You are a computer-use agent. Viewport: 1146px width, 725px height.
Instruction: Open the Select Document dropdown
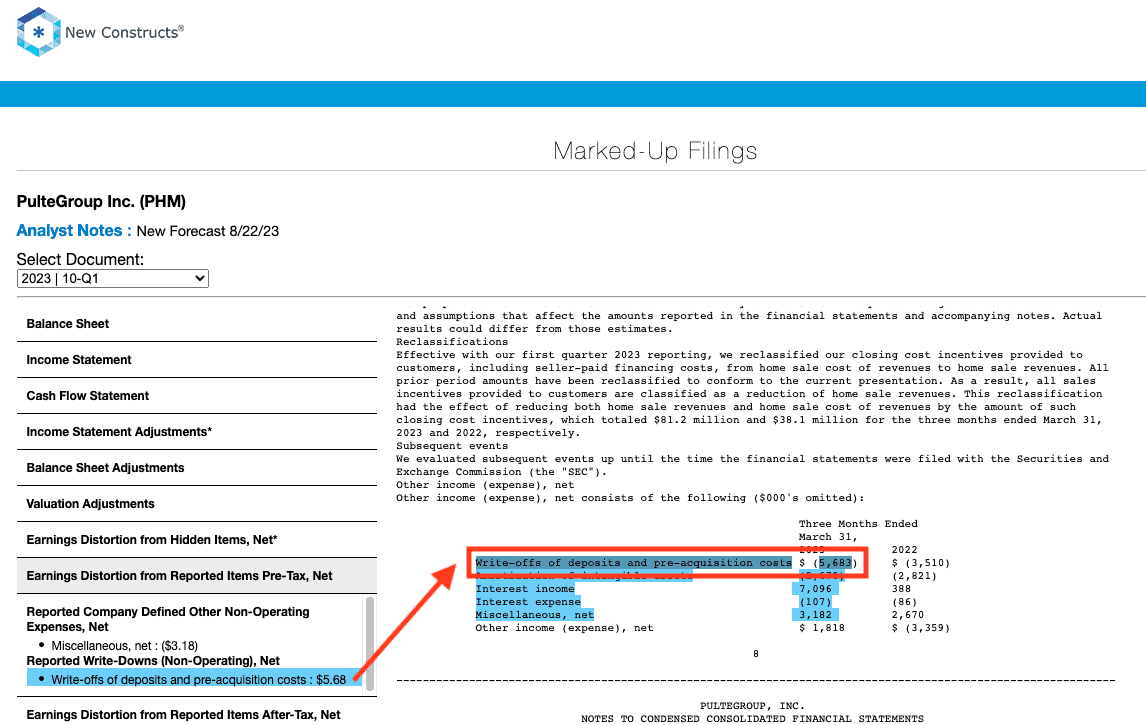(x=113, y=278)
